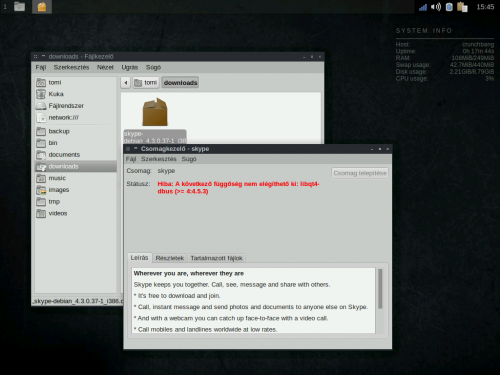Click the red Hiba error message
Screen dimensions: 500x375
[238, 188]
